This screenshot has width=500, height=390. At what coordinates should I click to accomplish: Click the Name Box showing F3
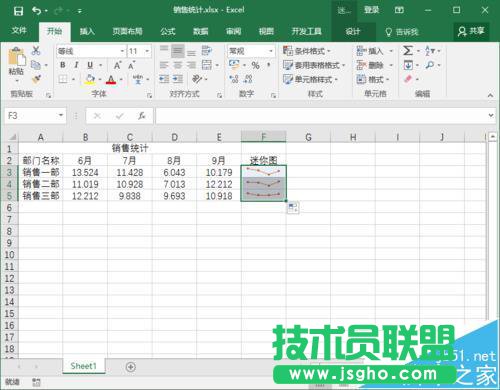click(x=31, y=116)
